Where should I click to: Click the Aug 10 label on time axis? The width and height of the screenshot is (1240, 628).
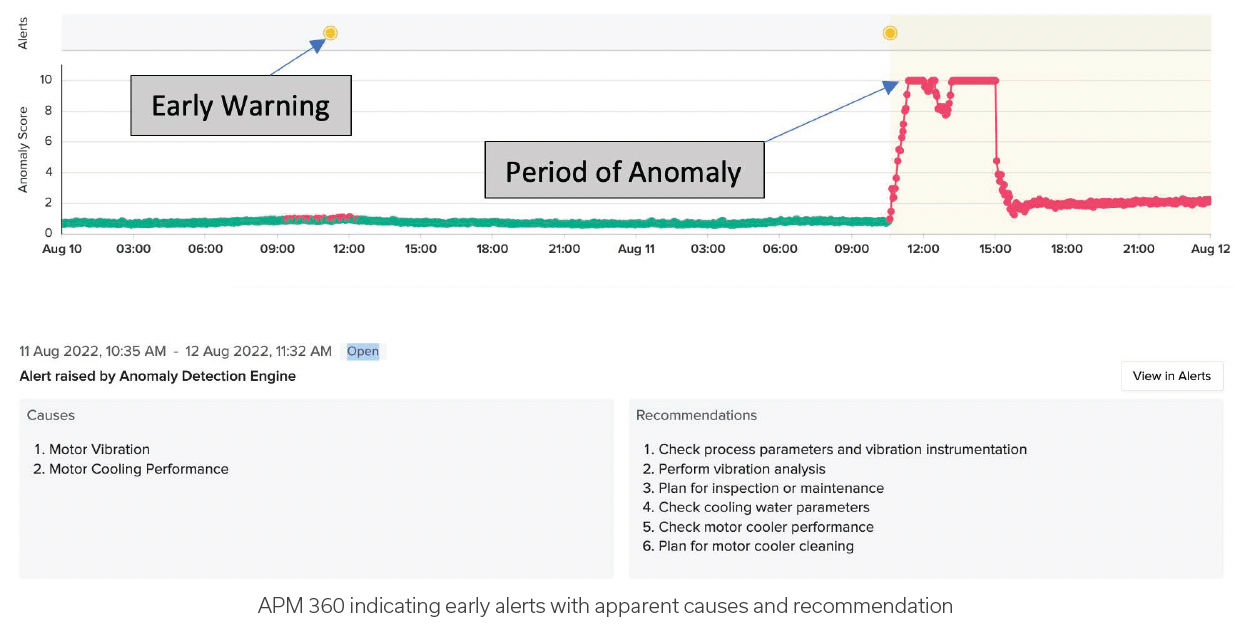pyautogui.click(x=62, y=249)
